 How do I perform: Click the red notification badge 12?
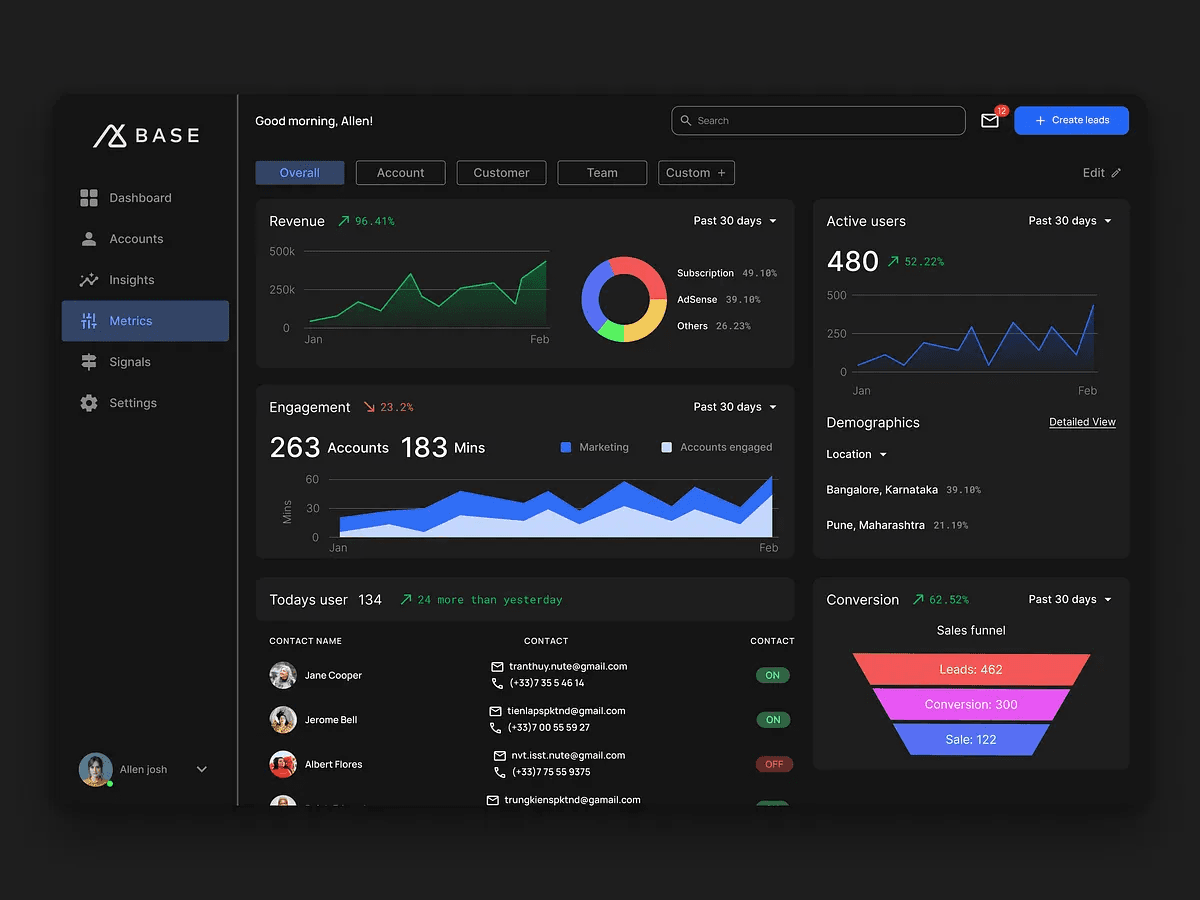pos(1001,111)
